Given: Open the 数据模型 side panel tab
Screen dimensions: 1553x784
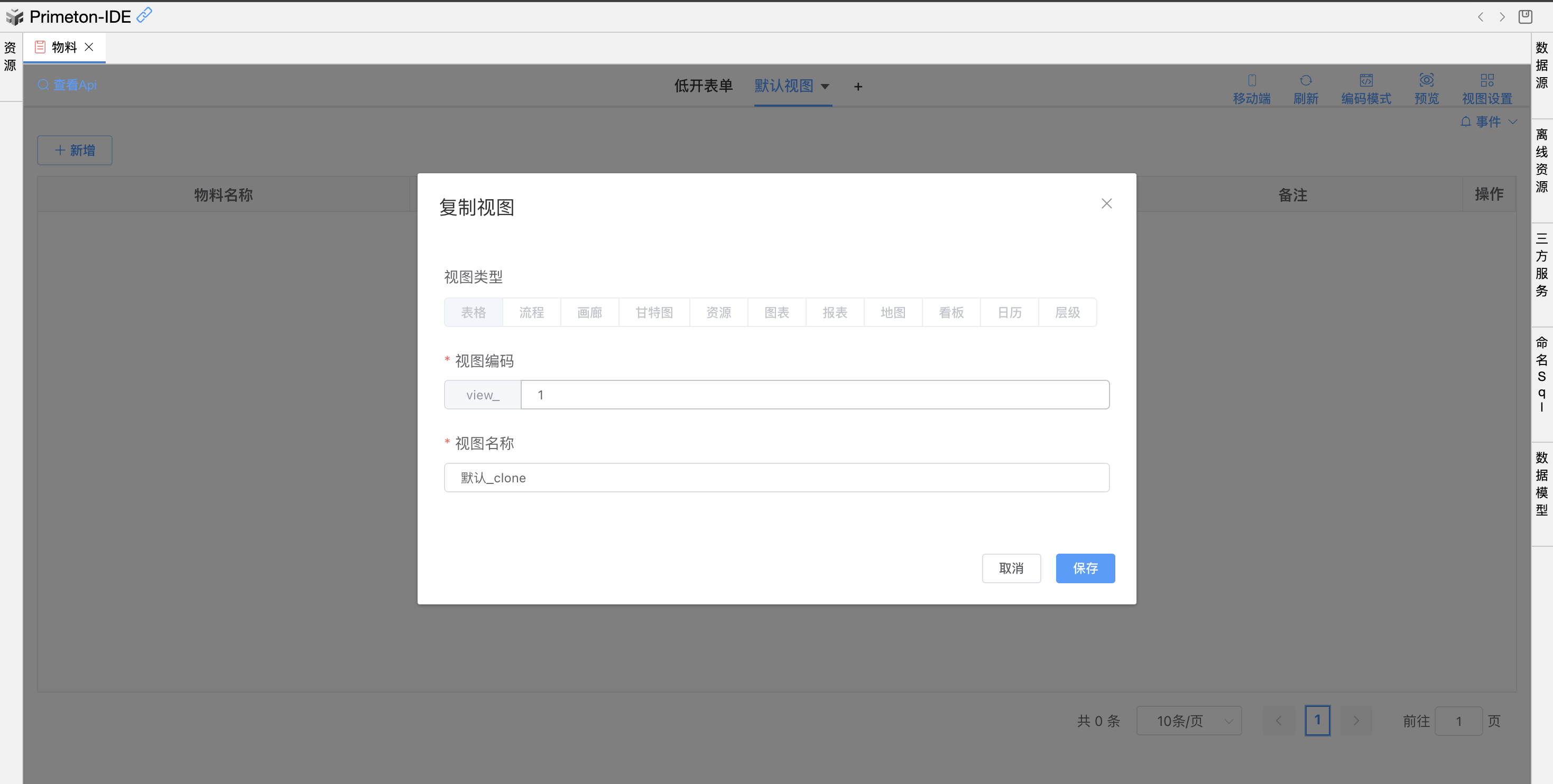Looking at the screenshot, I should (1541, 483).
